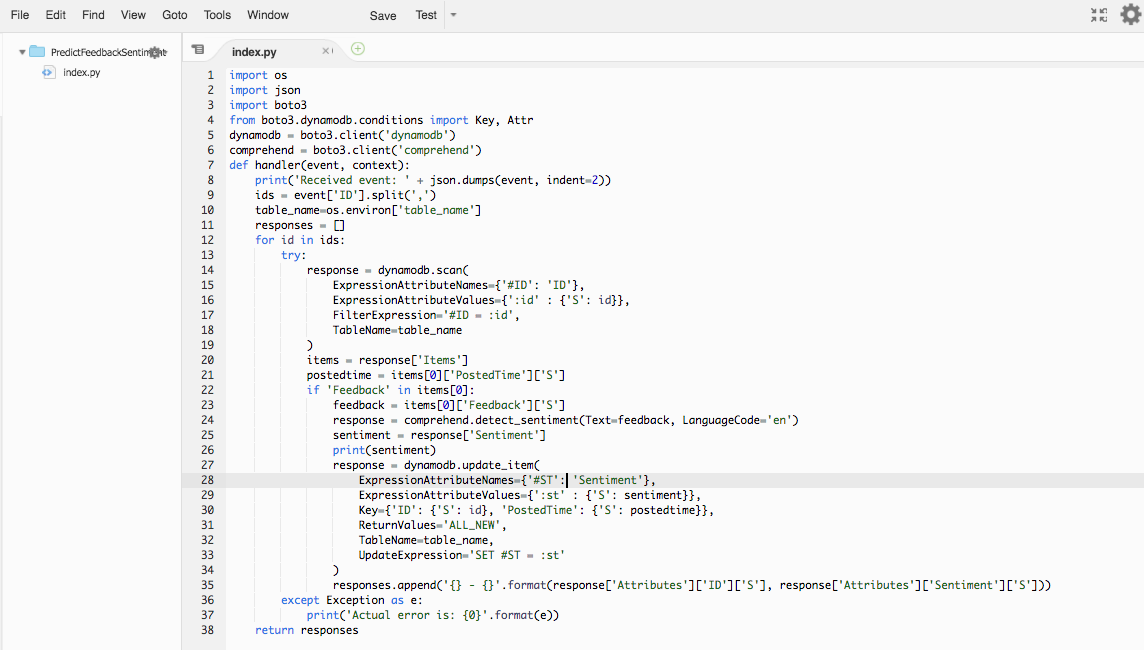Image resolution: width=1144 pixels, height=650 pixels.
Task: Open the Edit menu
Action: (x=55, y=15)
